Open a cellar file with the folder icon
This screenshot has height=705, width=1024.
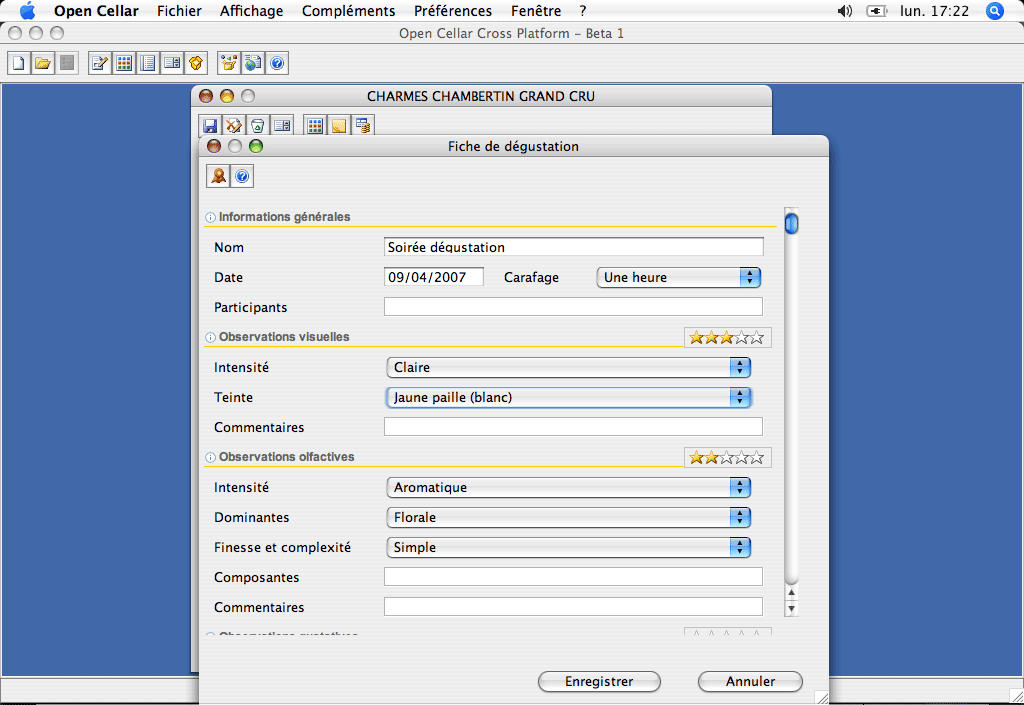click(43, 63)
